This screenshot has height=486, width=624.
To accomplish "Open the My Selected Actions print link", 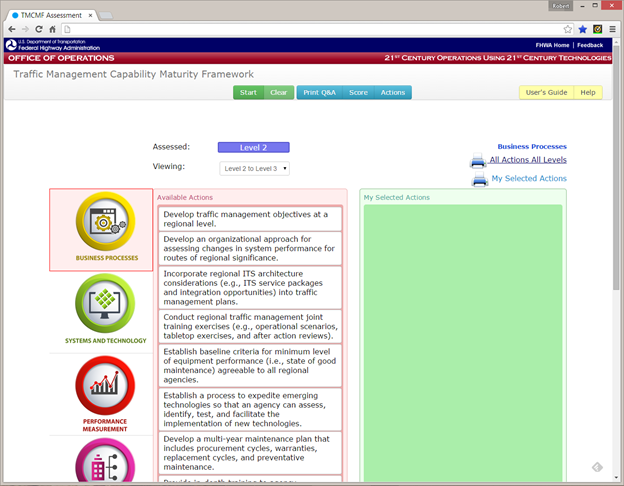I will [529, 178].
